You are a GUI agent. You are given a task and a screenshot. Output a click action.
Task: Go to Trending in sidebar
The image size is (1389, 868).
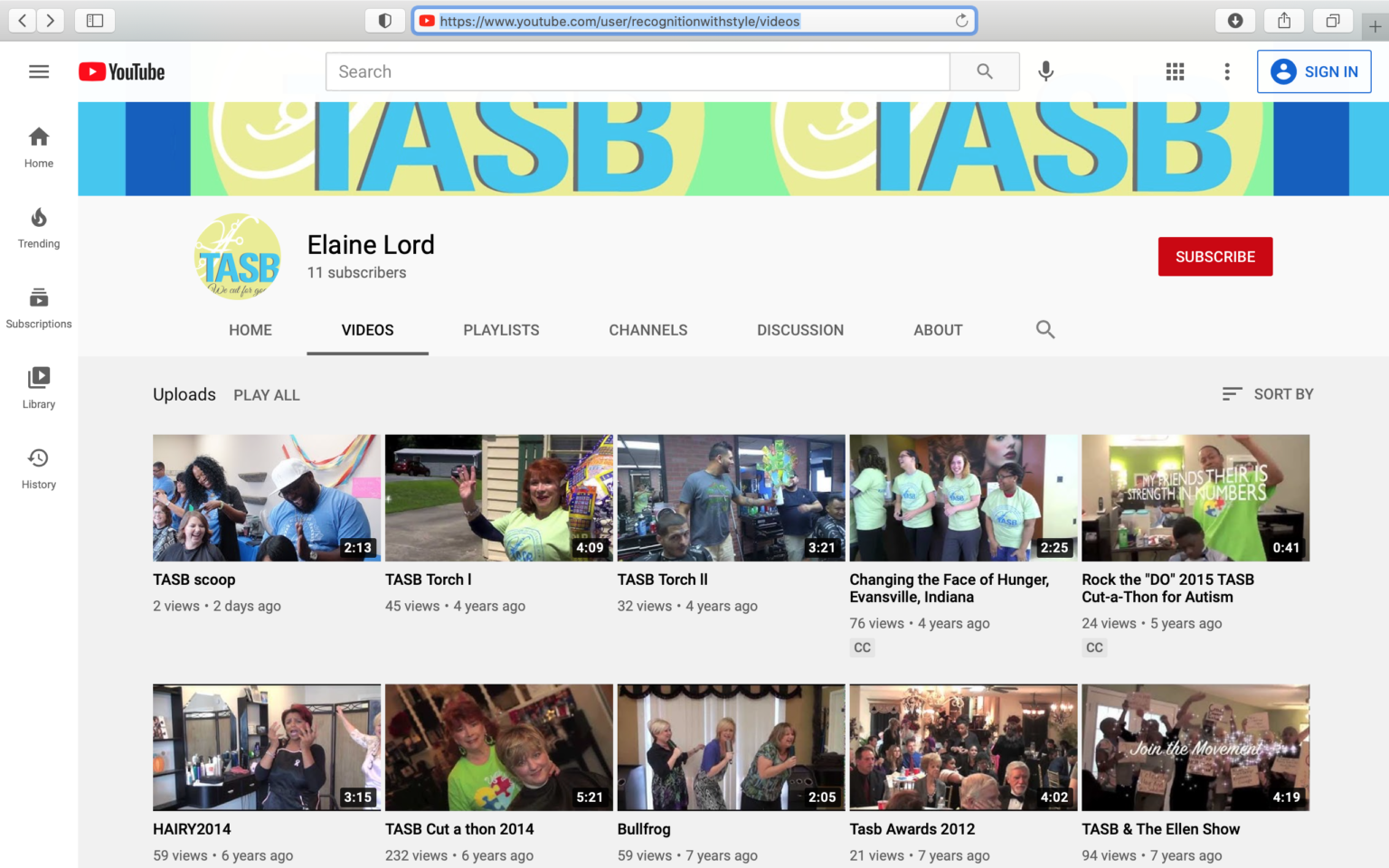(x=39, y=228)
